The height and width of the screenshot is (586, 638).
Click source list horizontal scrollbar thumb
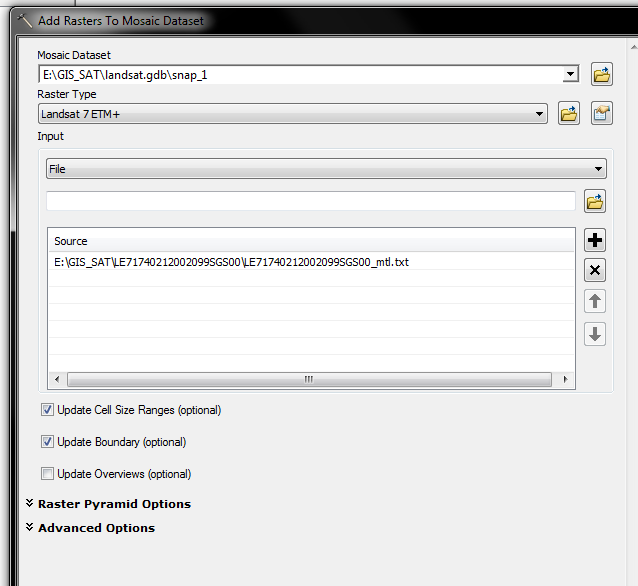coord(309,379)
